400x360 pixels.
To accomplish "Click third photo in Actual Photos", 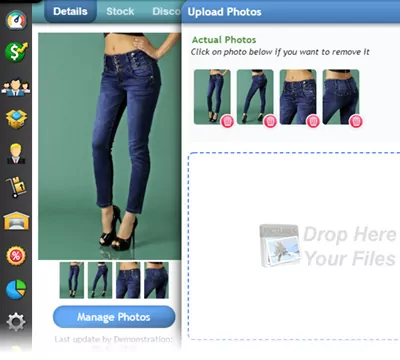I will [298, 97].
